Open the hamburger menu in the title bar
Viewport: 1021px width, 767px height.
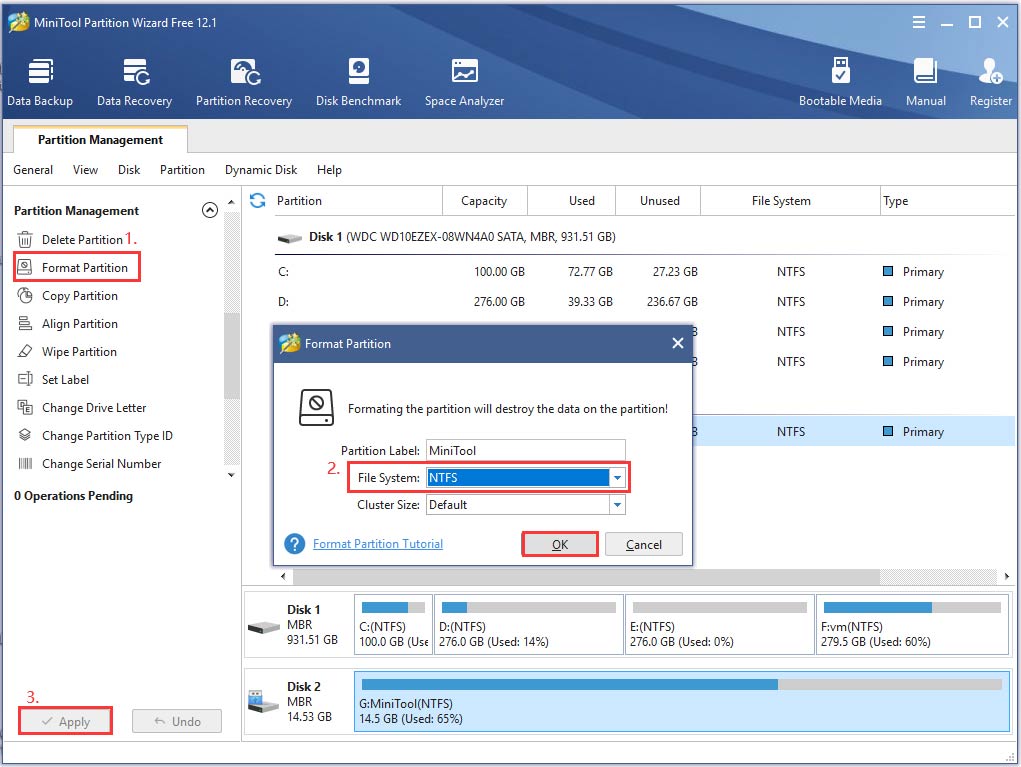[919, 23]
